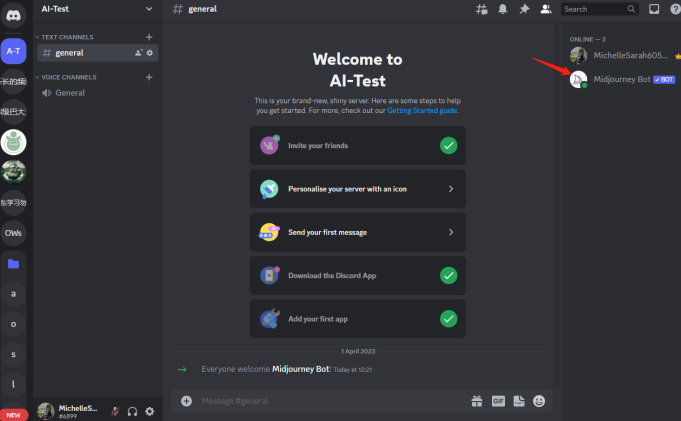Screen dimensions: 681x421
Task: Collapse the Text Channels category
Action: pyautogui.click(x=65, y=37)
